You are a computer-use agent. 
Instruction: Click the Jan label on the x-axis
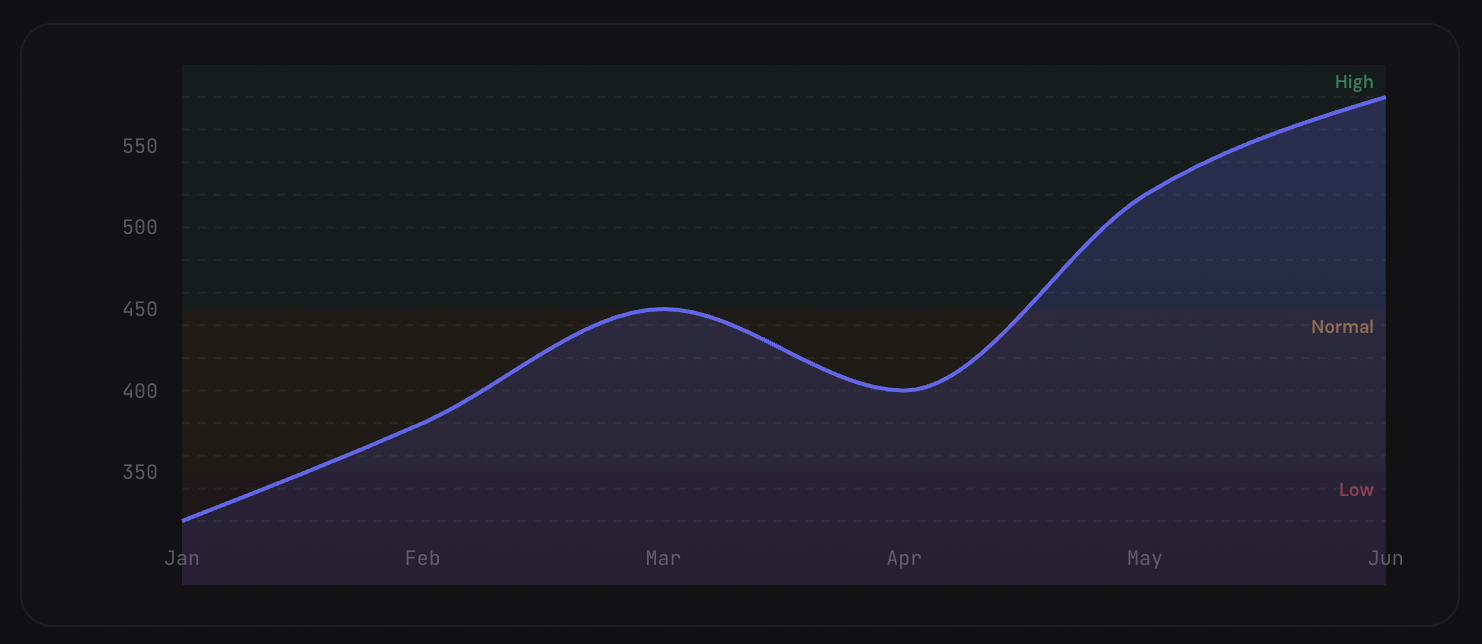(x=182, y=558)
